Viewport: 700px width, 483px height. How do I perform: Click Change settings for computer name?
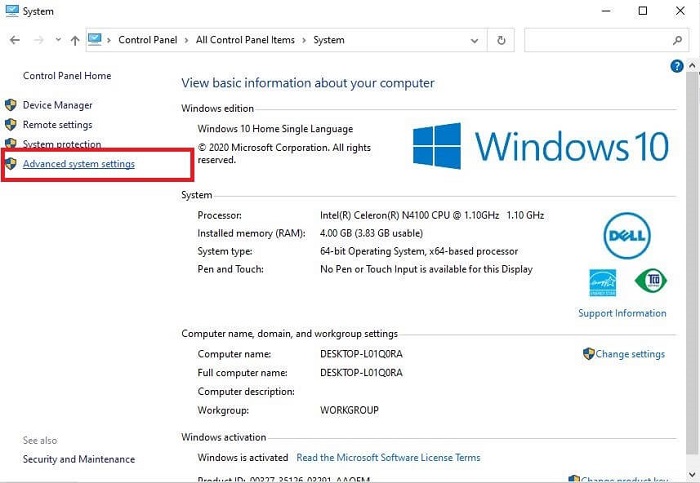630,354
